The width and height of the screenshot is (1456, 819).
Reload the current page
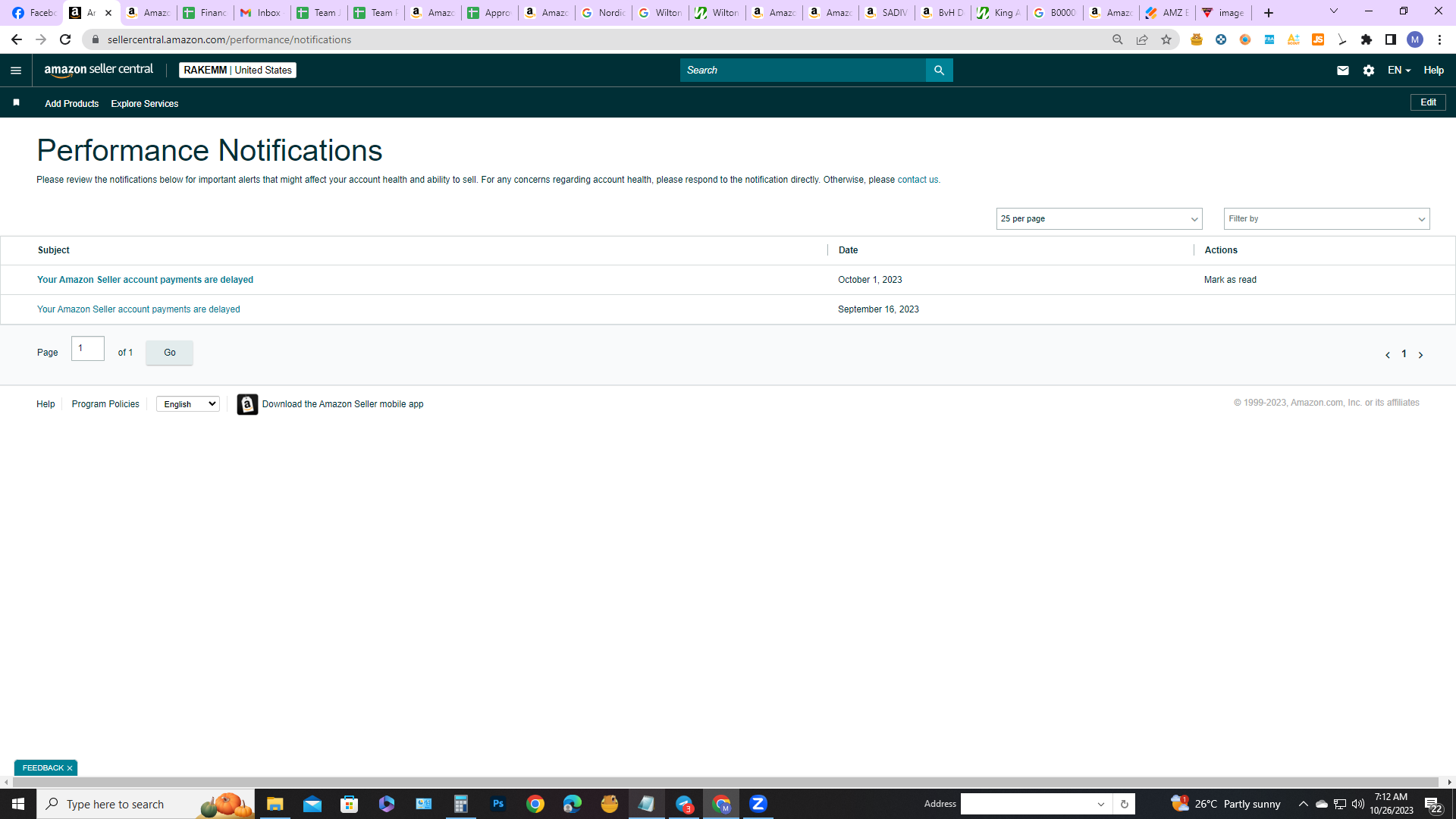(x=65, y=39)
